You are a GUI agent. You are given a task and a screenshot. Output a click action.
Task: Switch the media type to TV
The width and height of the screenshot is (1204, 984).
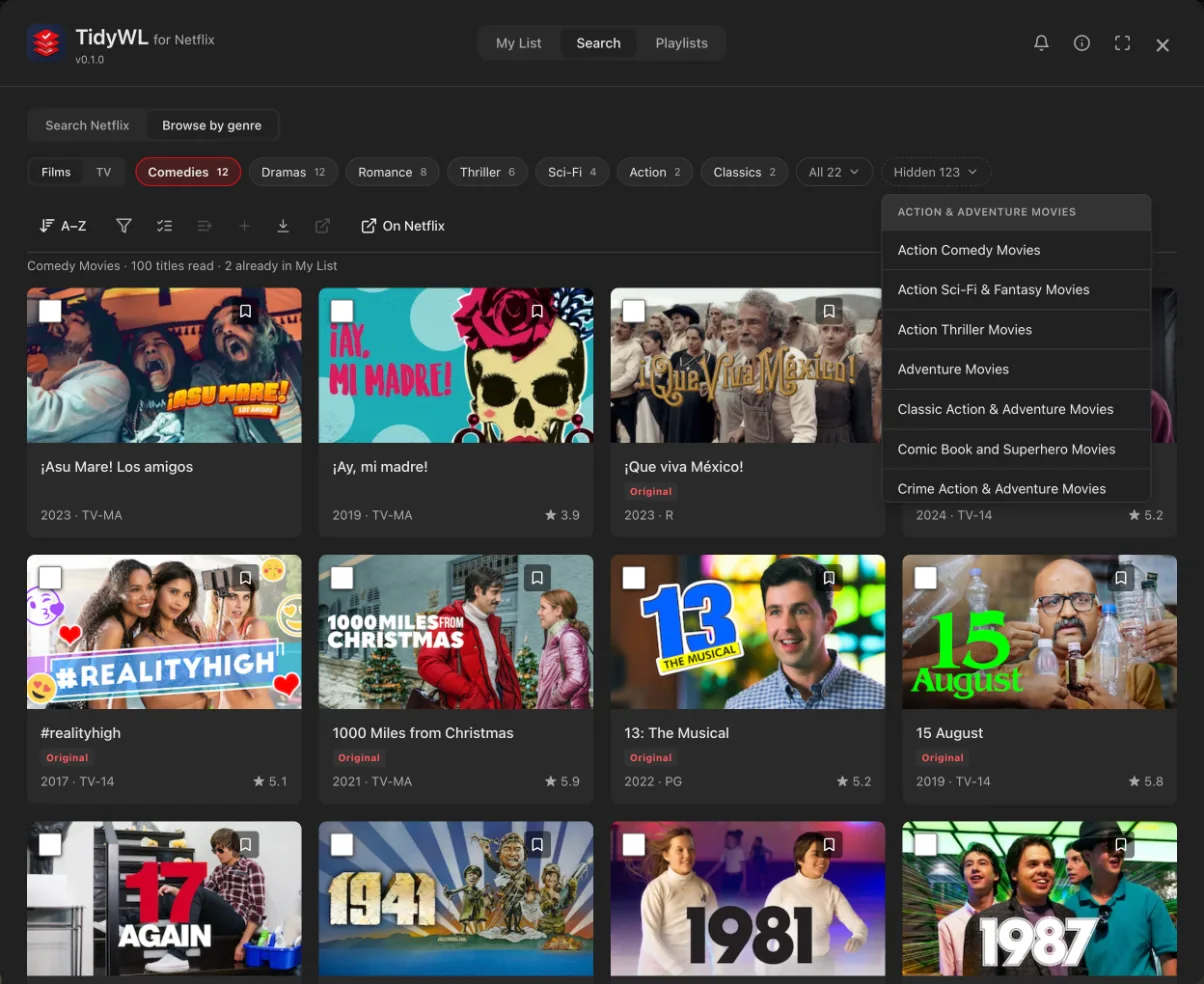click(104, 172)
